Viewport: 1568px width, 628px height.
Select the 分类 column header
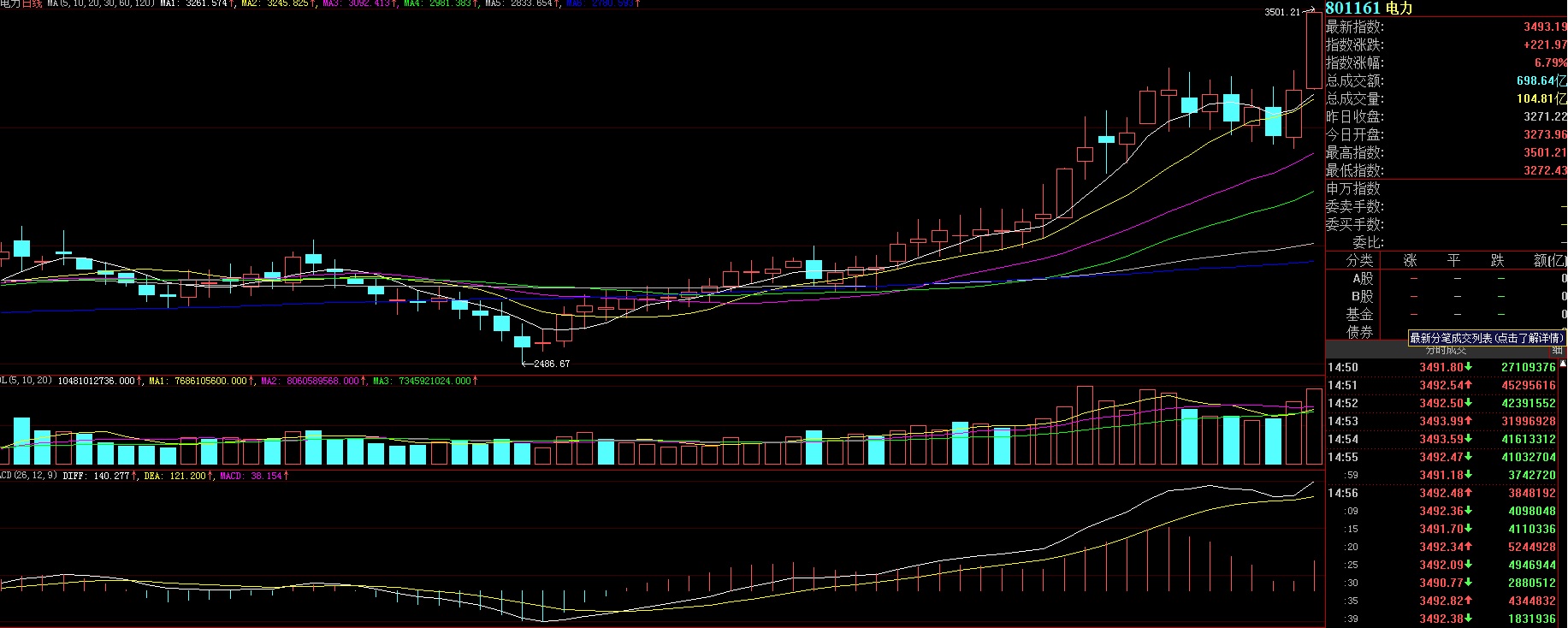click(1359, 260)
